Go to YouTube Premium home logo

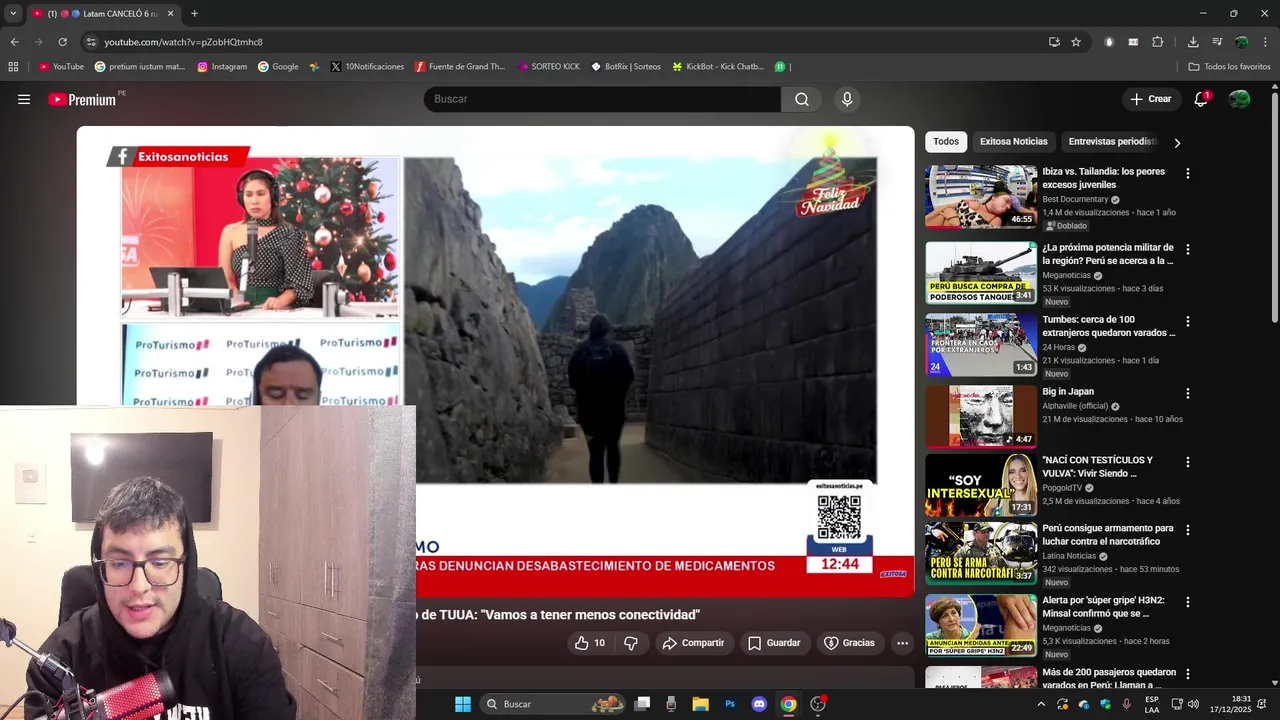(x=82, y=99)
